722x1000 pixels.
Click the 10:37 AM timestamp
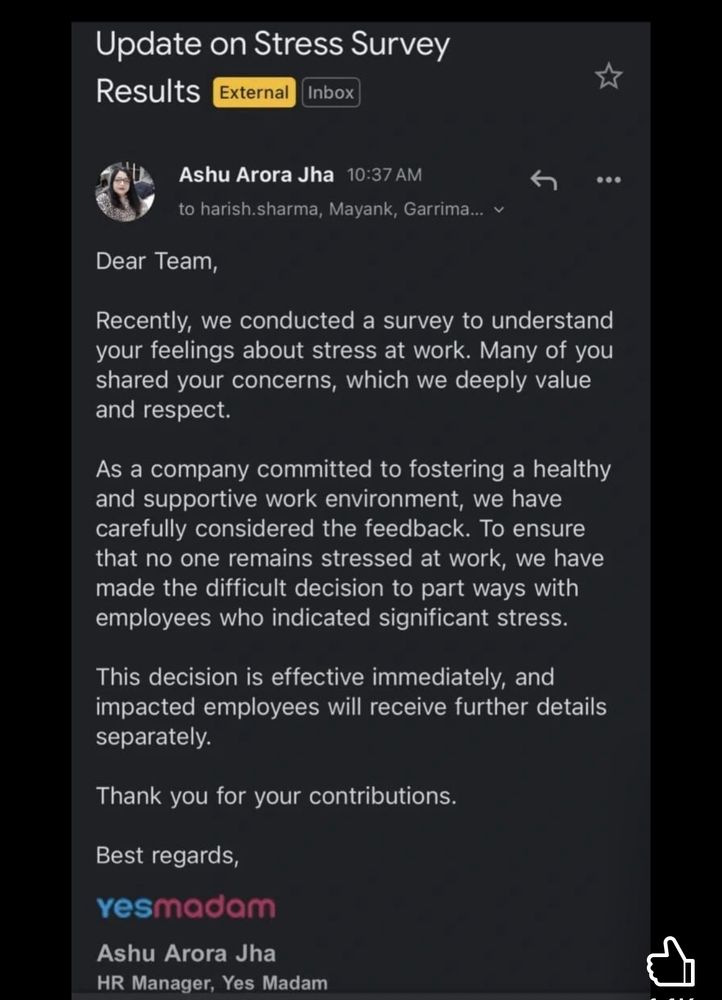(x=384, y=175)
